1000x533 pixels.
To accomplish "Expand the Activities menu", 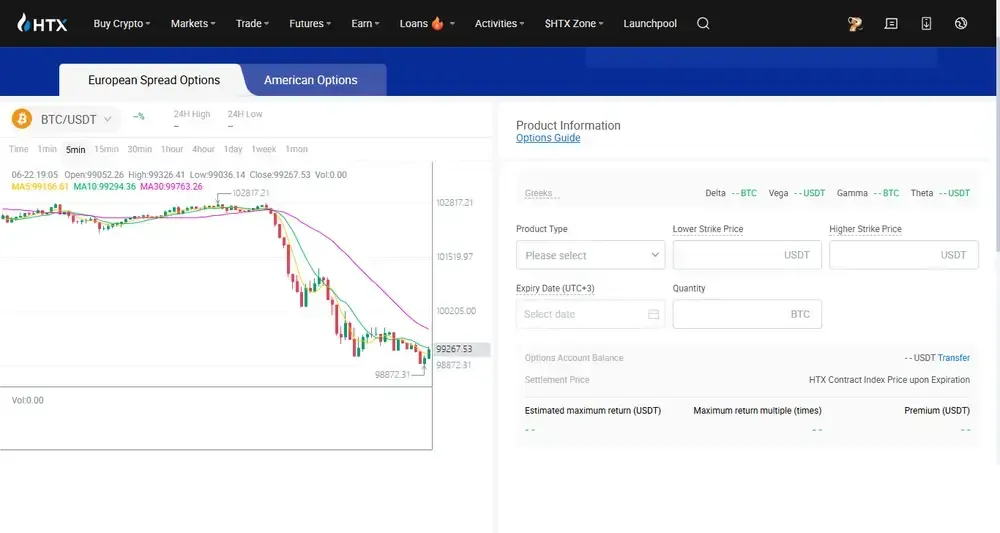I will tap(499, 24).
